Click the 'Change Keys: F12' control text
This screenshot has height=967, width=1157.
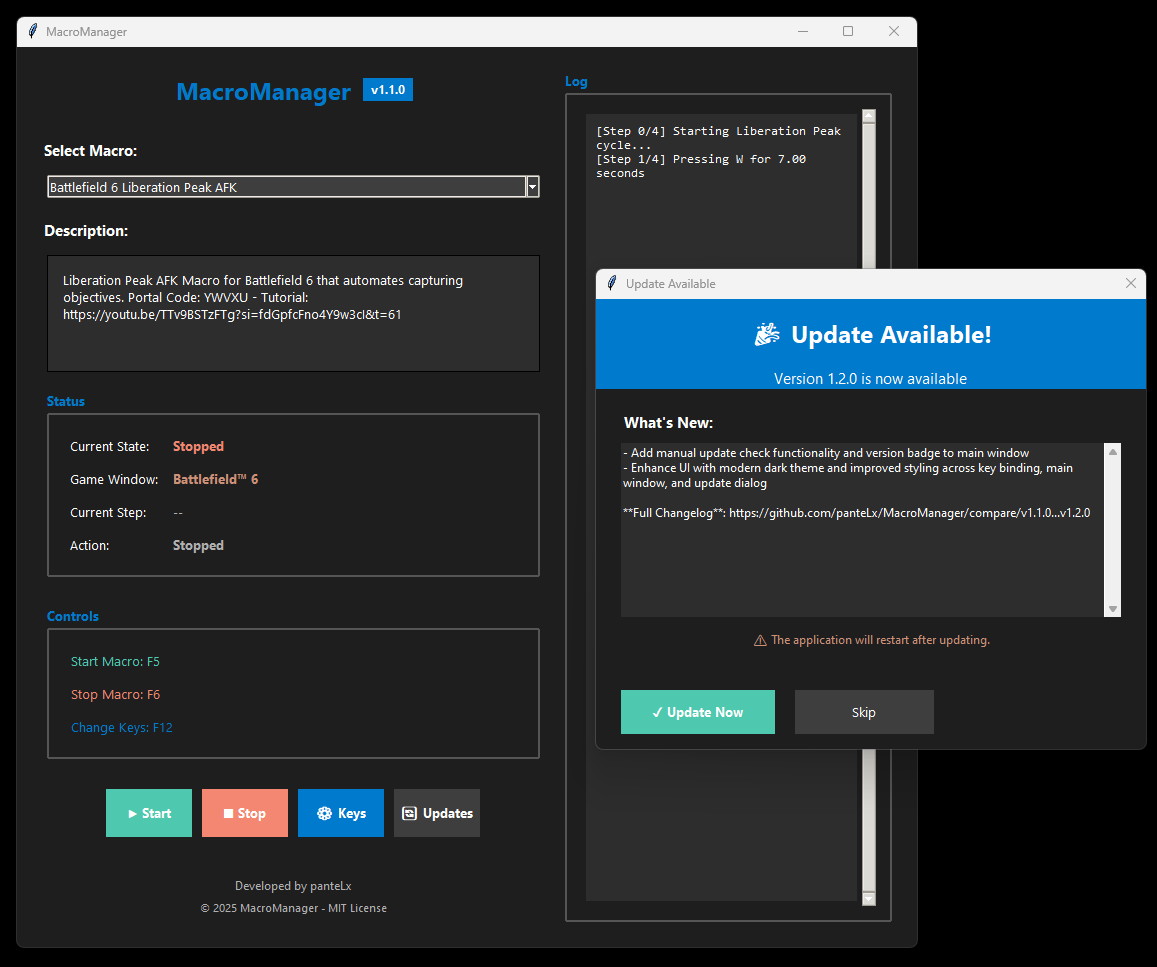pos(122,727)
